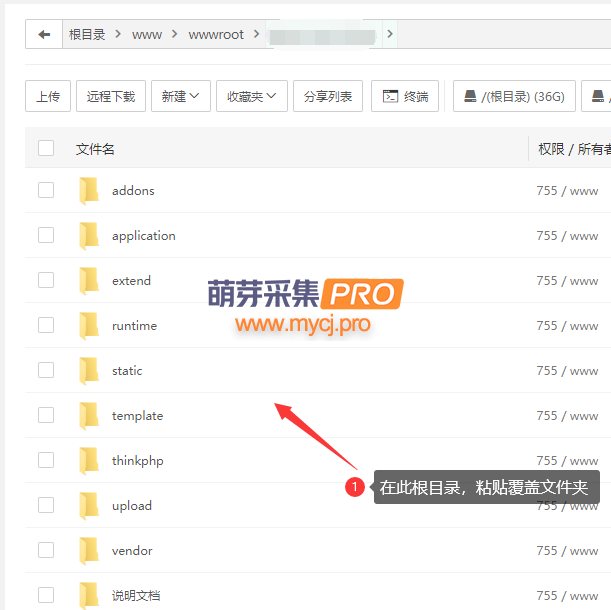The height and width of the screenshot is (610, 611).
Task: Click the back arrow navigation icon
Action: click(44, 34)
